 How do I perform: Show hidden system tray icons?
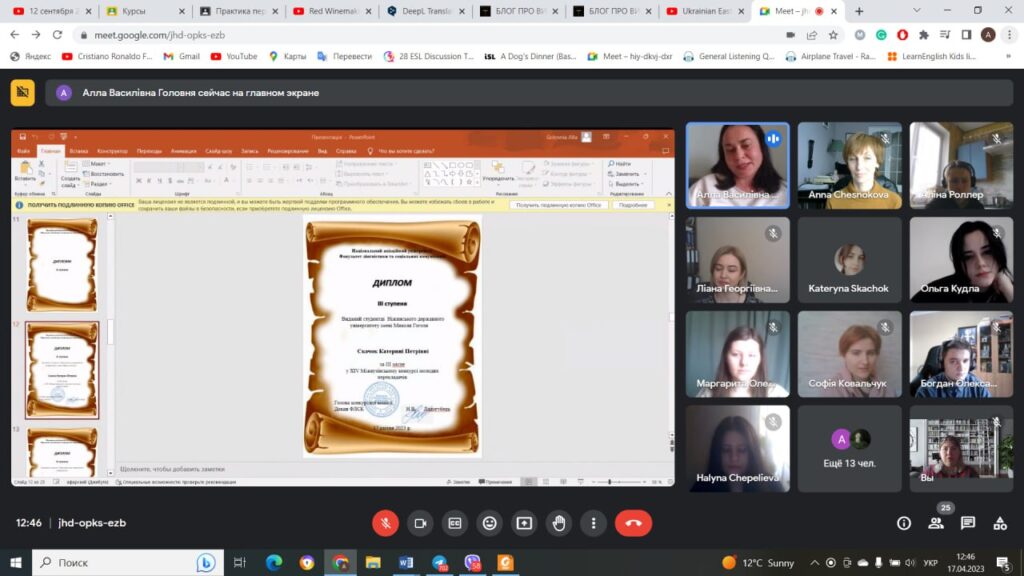pos(816,563)
